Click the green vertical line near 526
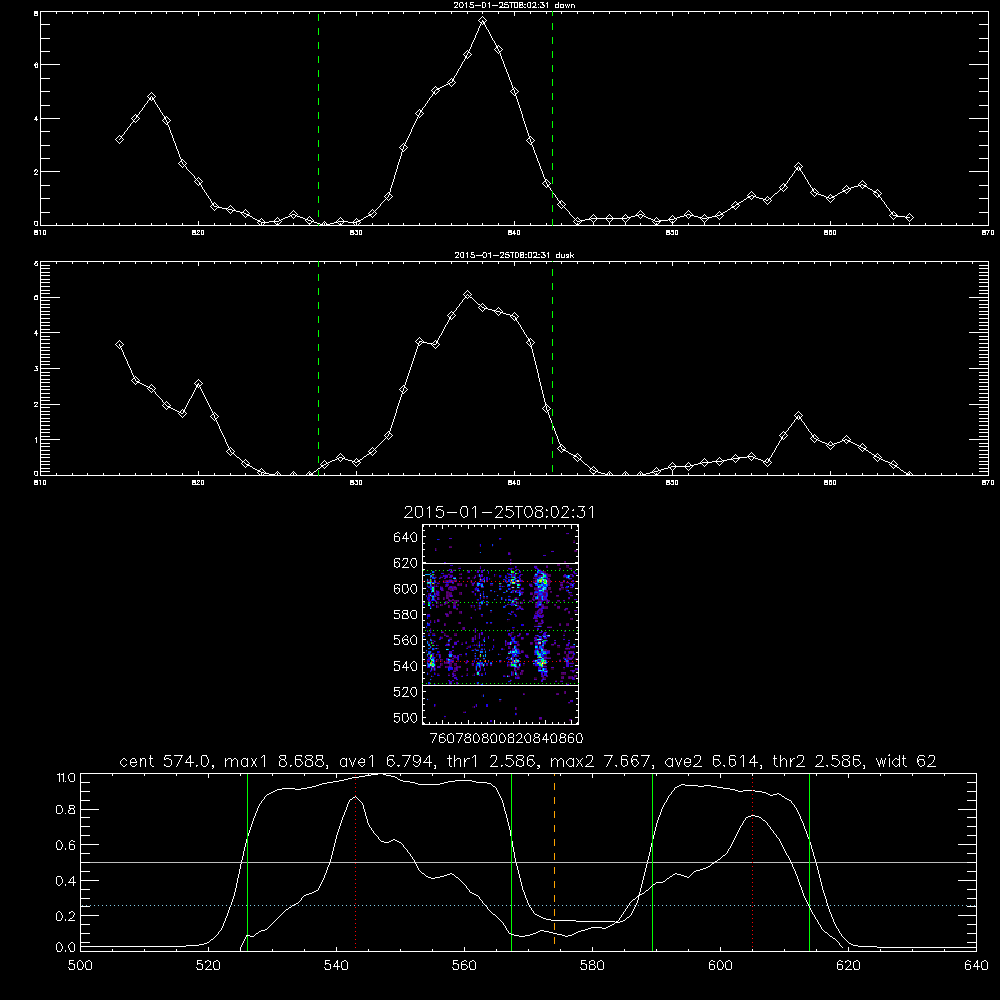 pos(247,862)
